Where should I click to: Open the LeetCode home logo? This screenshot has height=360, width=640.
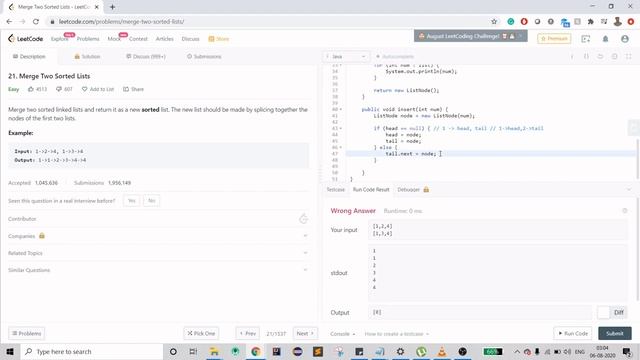(25, 39)
